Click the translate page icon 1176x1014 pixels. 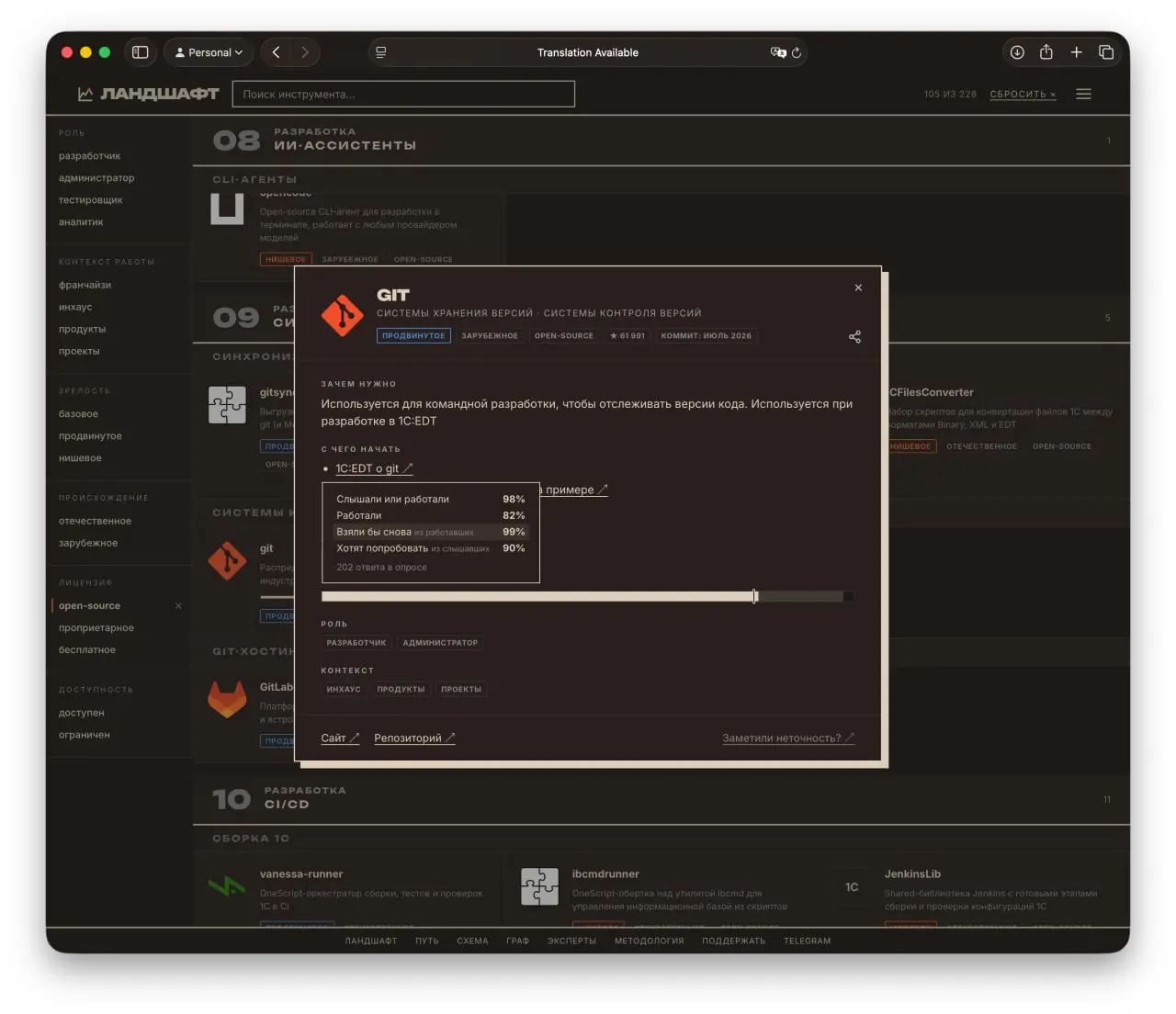pos(778,52)
